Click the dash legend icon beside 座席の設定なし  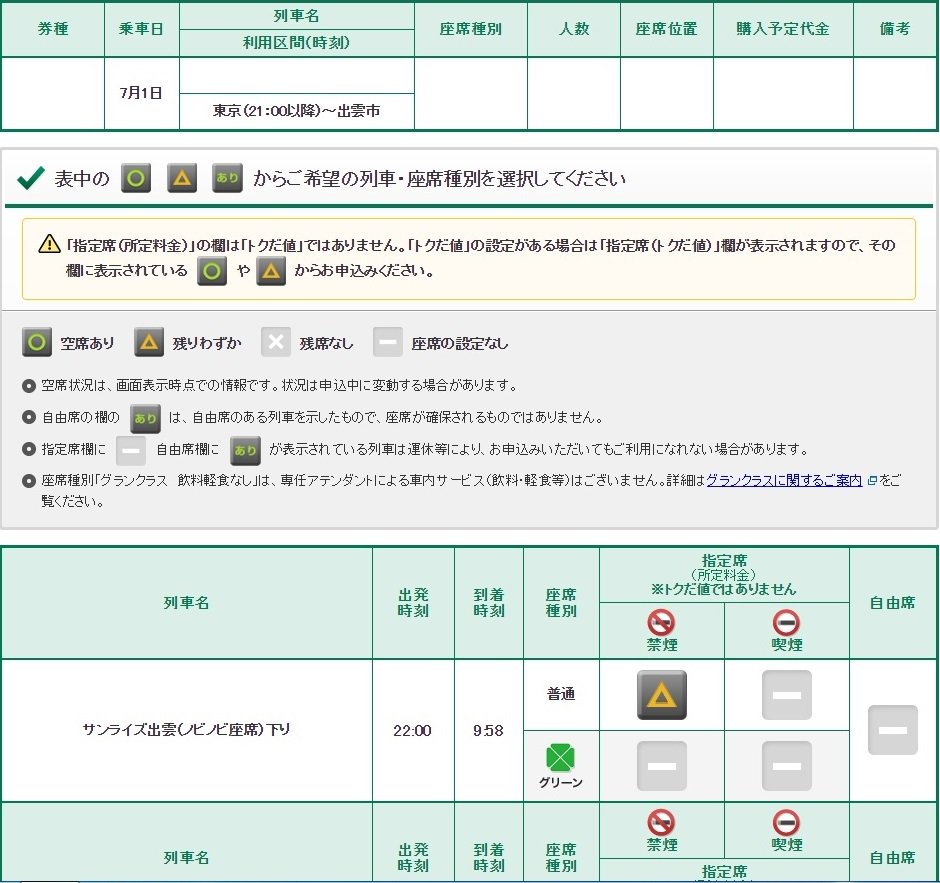point(388,342)
